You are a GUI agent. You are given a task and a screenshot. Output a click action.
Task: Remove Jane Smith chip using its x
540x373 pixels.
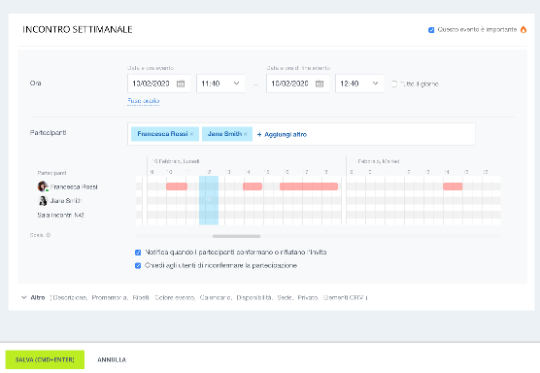246,134
